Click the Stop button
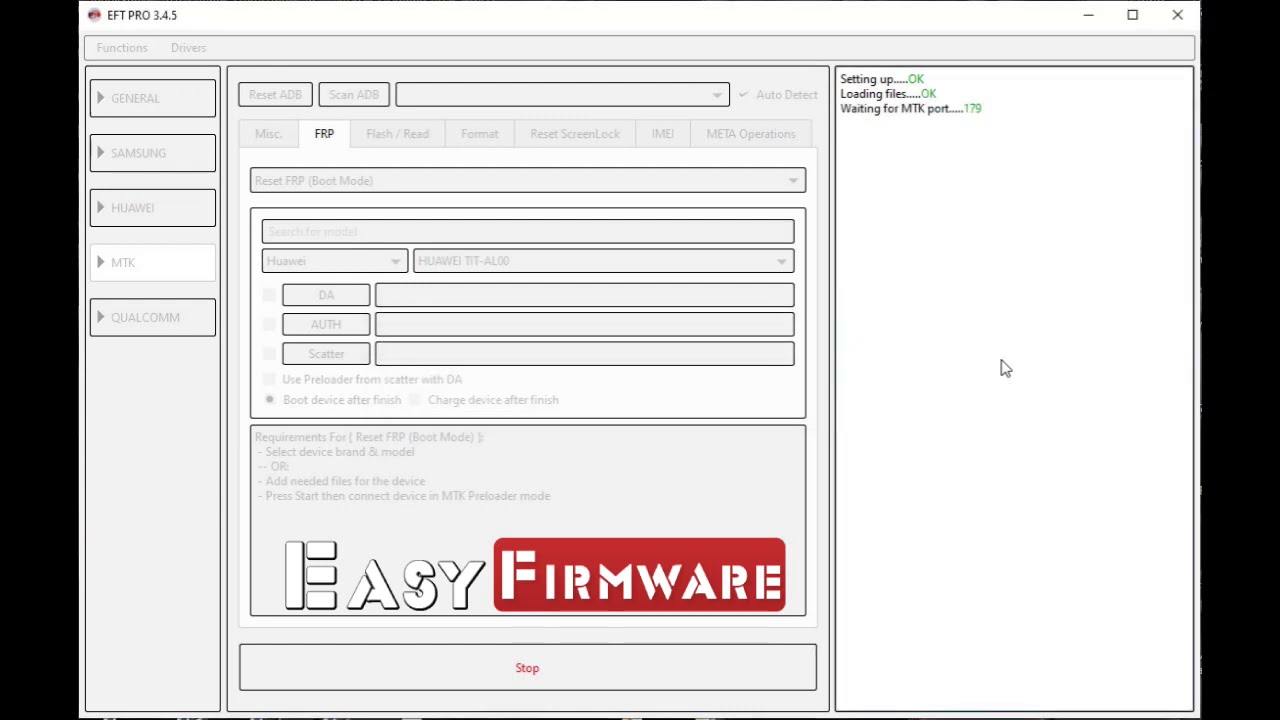Viewport: 1280px width, 720px height. tap(528, 668)
